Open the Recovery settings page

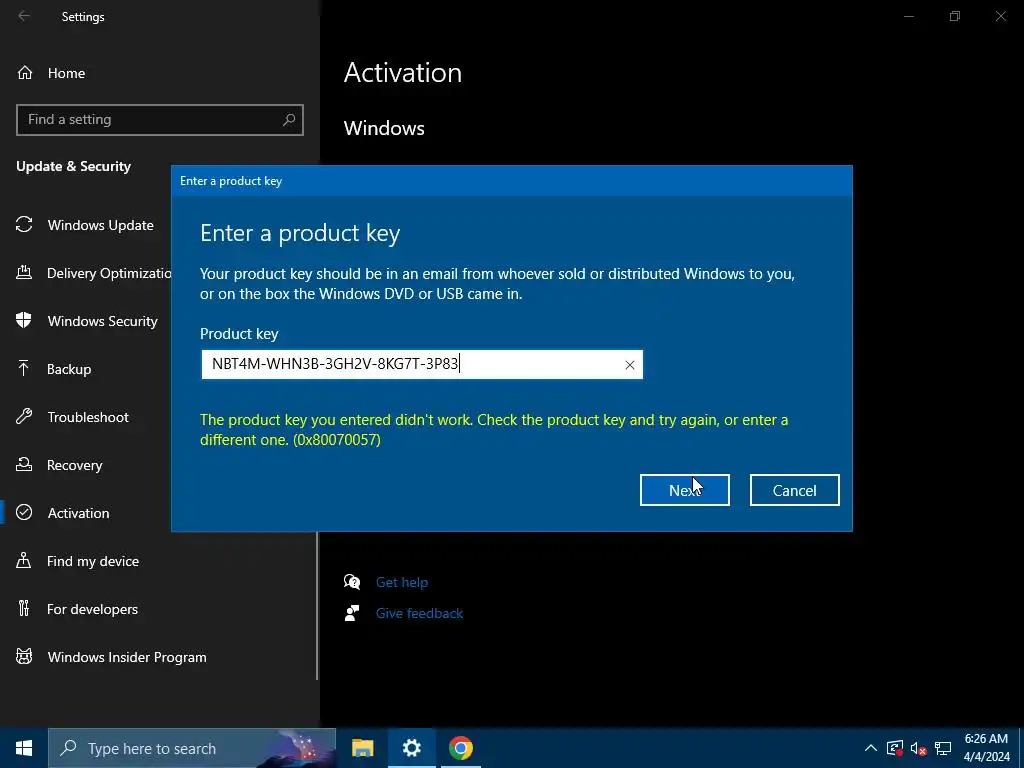pos(74,465)
